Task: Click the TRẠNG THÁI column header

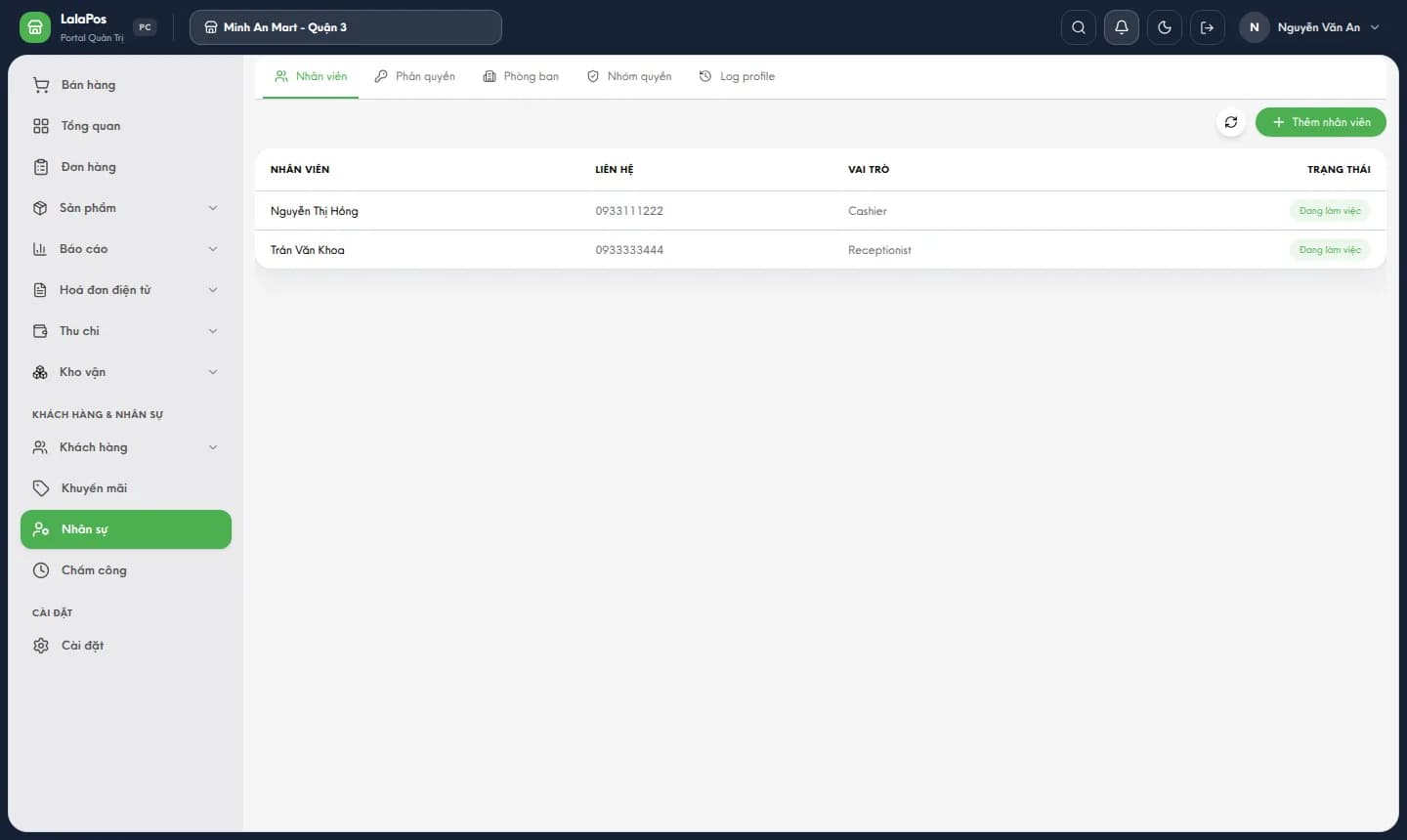Action: 1339,170
